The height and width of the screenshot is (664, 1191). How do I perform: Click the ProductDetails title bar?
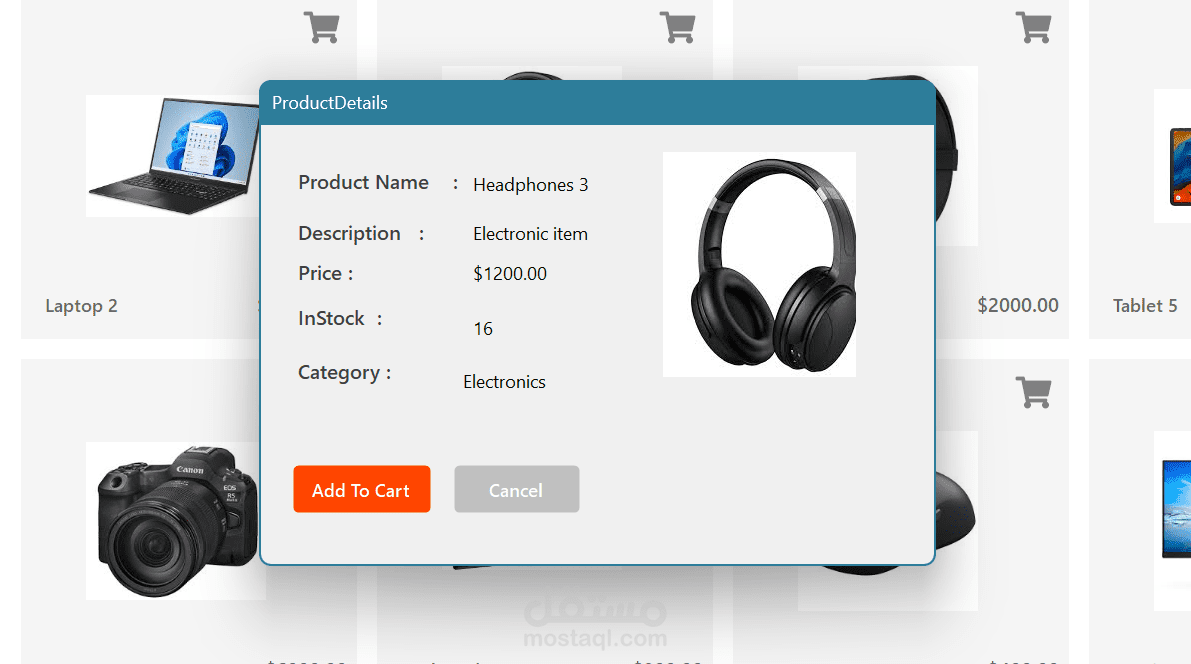597,103
